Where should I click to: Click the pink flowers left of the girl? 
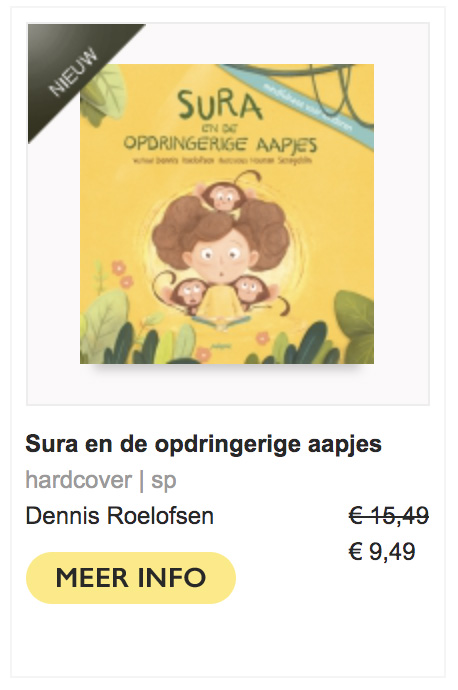click(x=122, y=274)
